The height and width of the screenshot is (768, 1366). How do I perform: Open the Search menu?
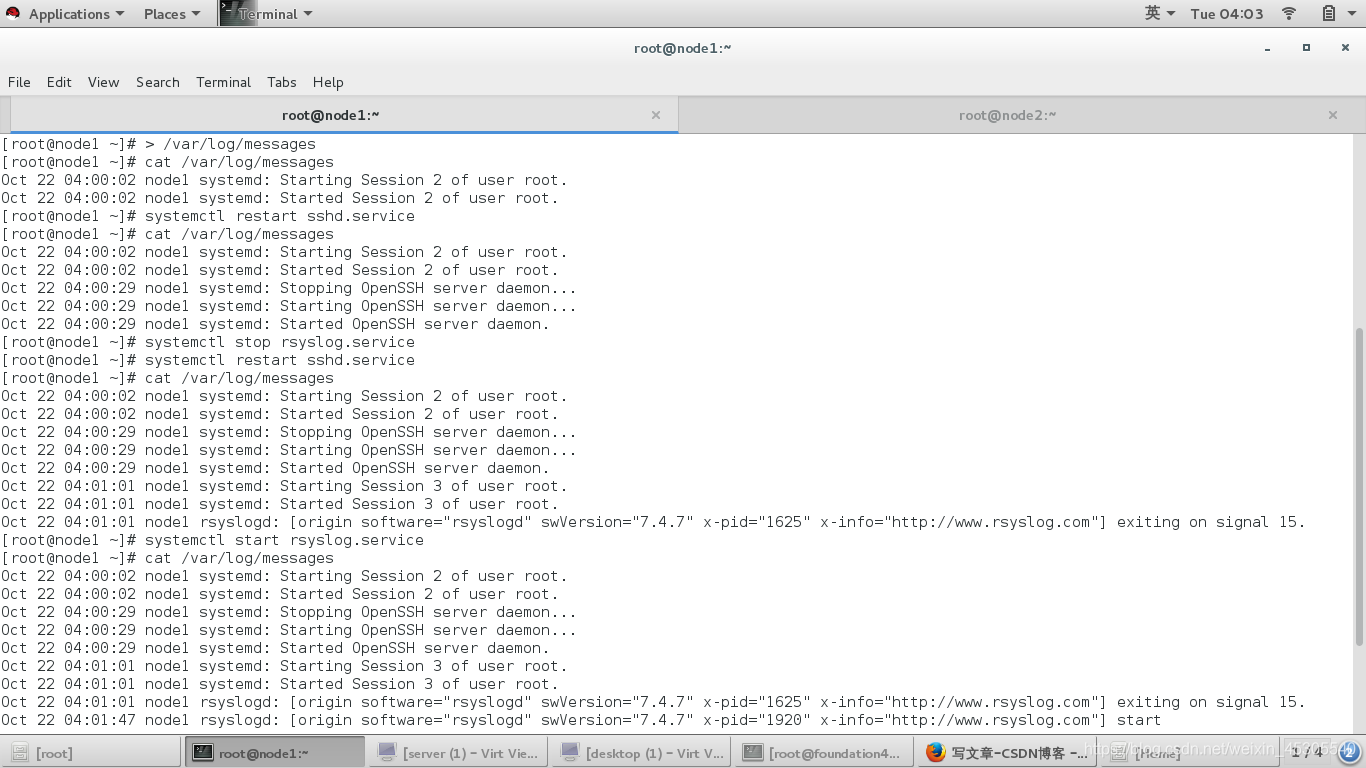point(158,82)
